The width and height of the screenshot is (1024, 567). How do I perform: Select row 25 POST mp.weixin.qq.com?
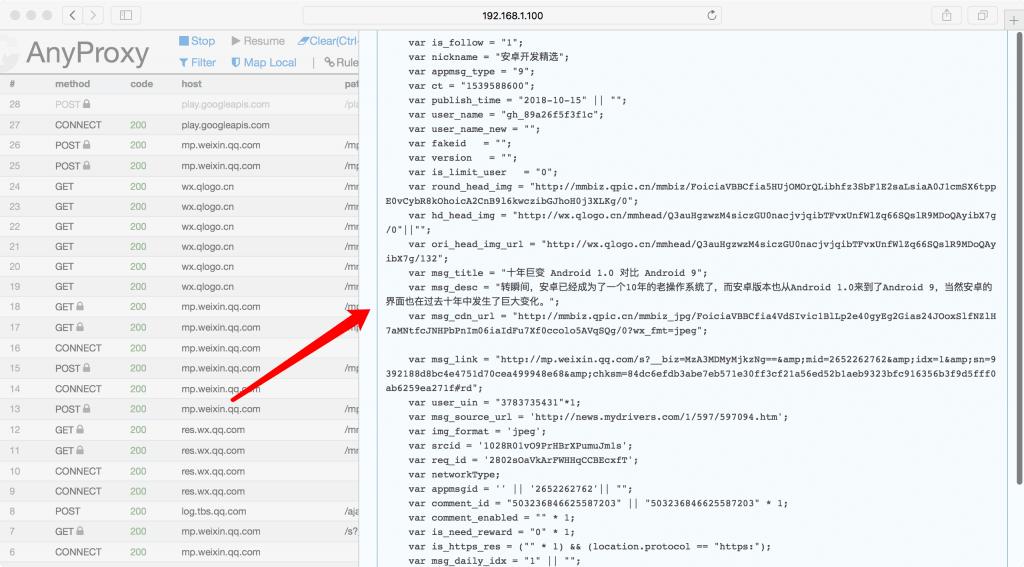[x=180, y=166]
